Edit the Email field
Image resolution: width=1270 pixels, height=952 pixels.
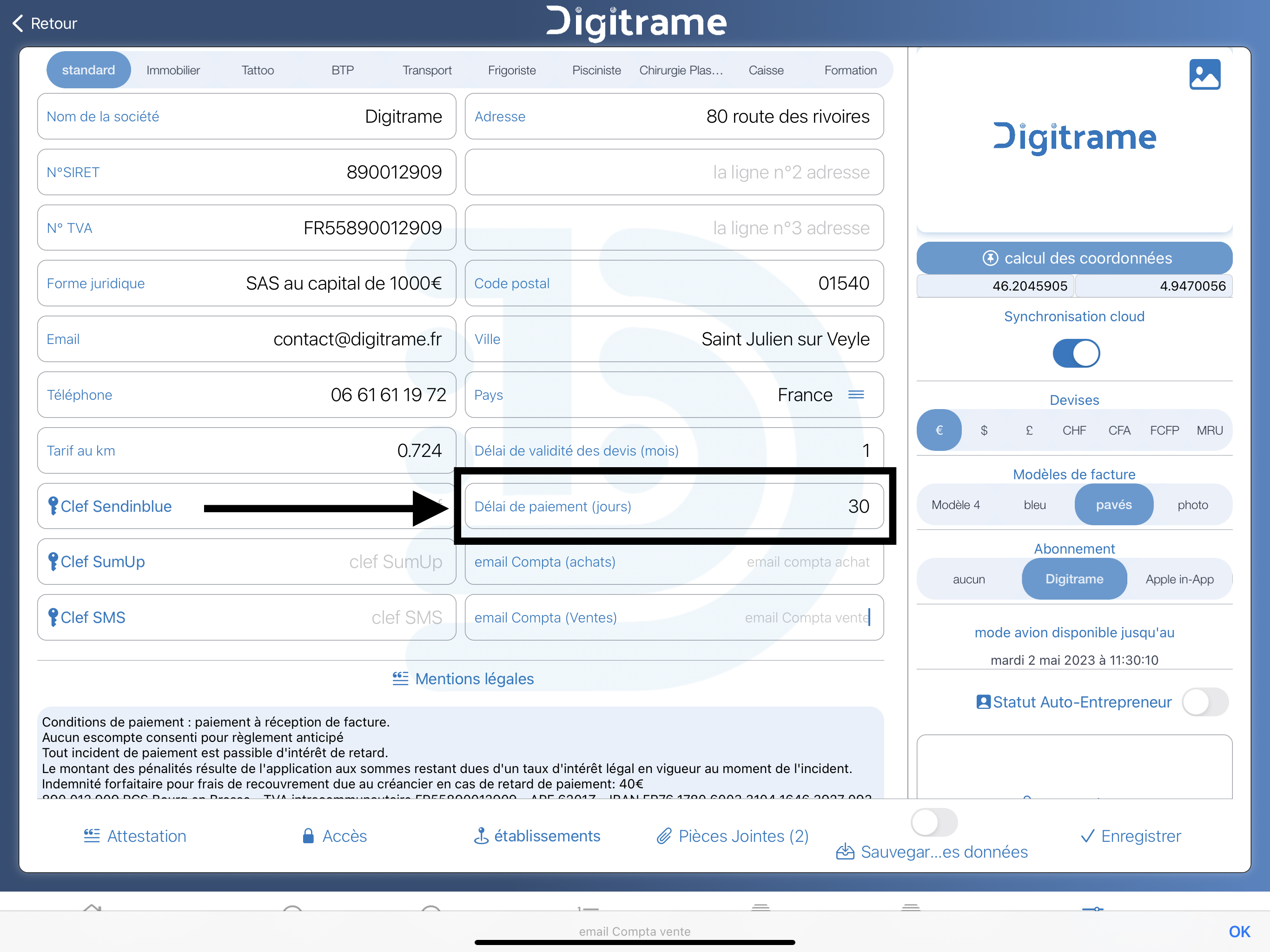point(247,339)
